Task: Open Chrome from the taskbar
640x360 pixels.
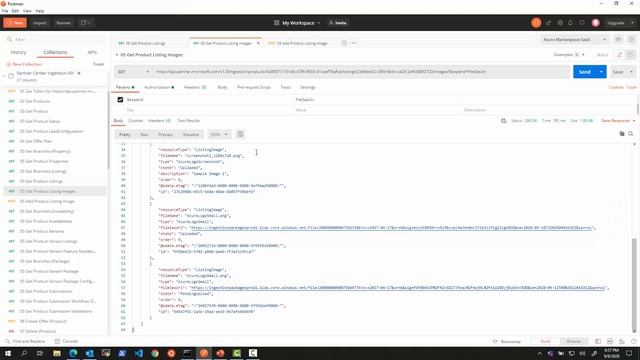Action: point(155,353)
